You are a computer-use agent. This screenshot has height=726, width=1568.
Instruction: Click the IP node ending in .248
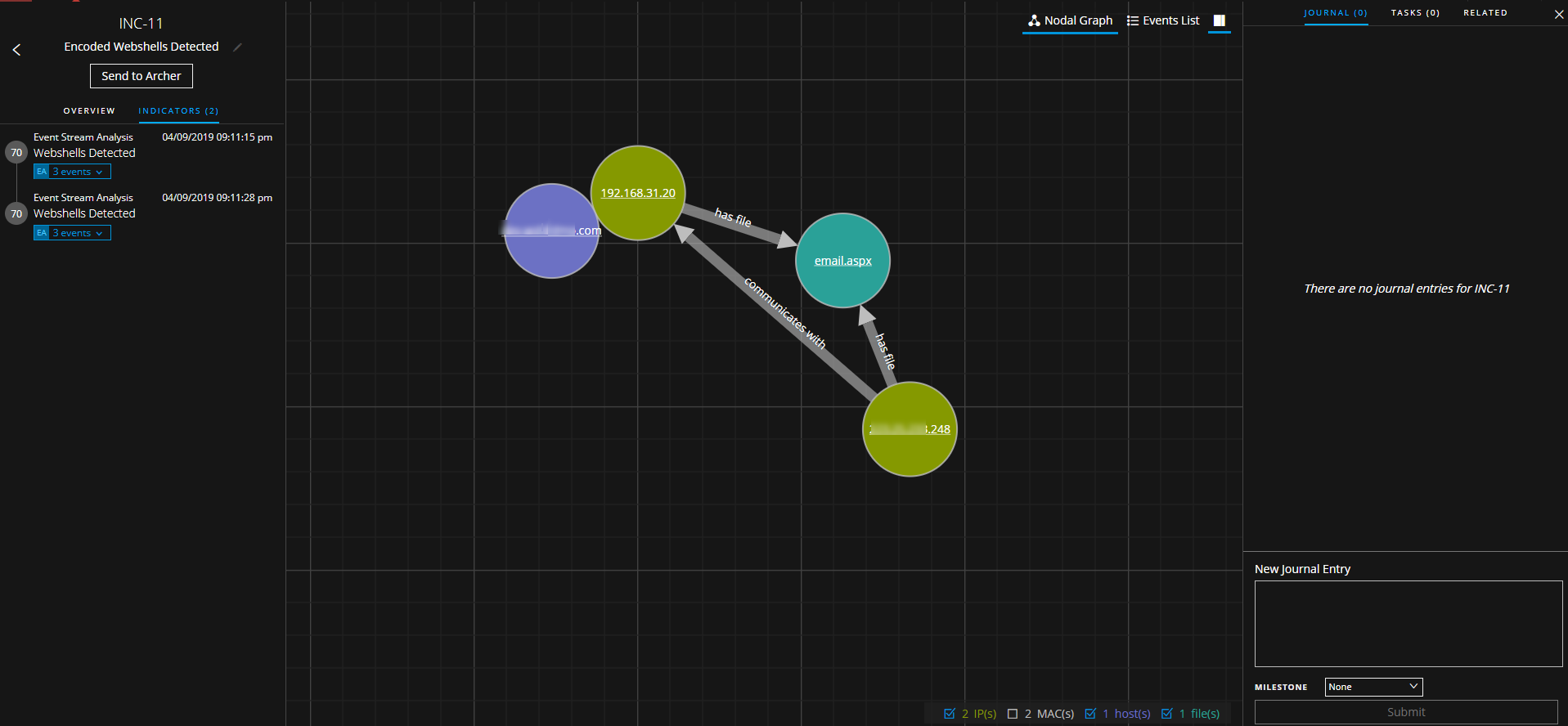(x=910, y=429)
